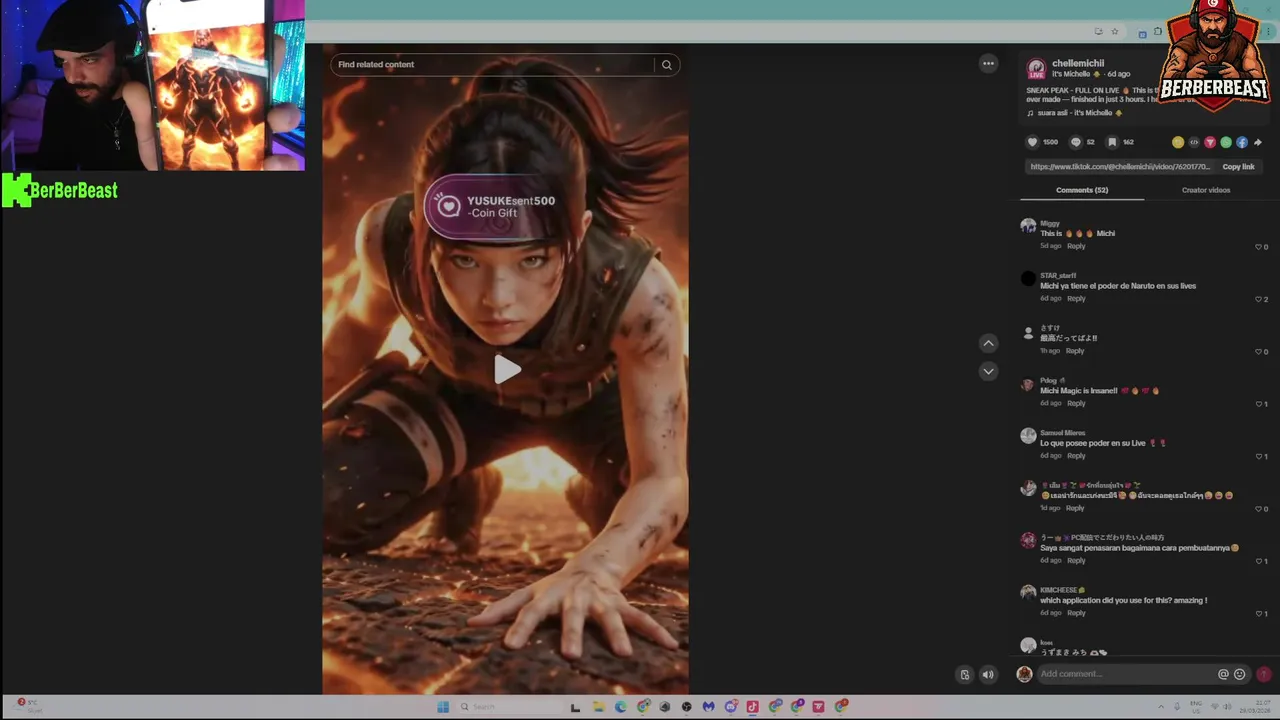Click the yellow repost share icon

pyautogui.click(x=1178, y=142)
